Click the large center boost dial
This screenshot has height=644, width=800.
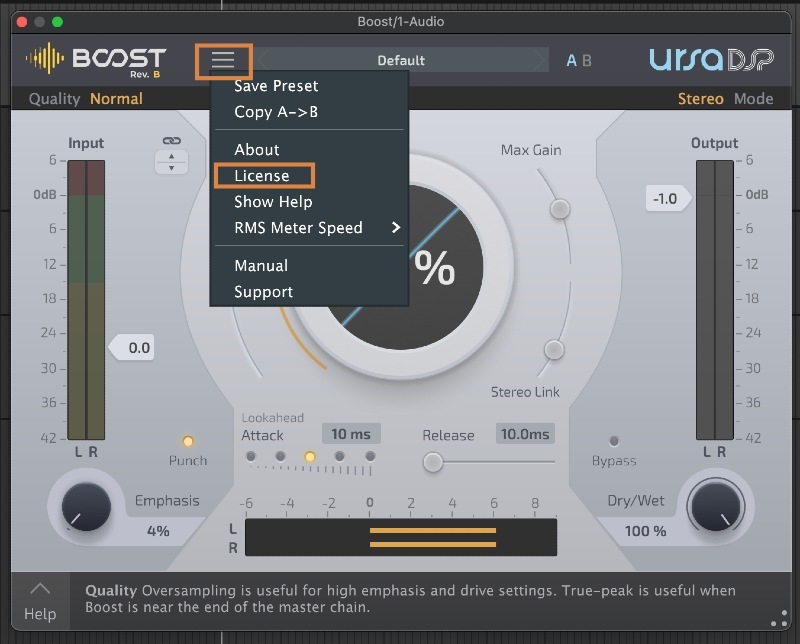tap(402, 266)
